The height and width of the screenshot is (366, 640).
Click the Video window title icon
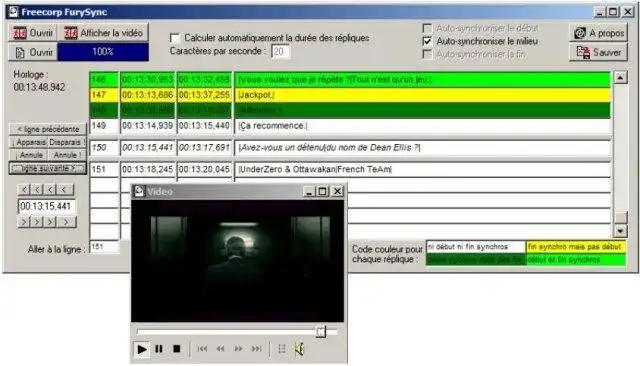pos(140,191)
